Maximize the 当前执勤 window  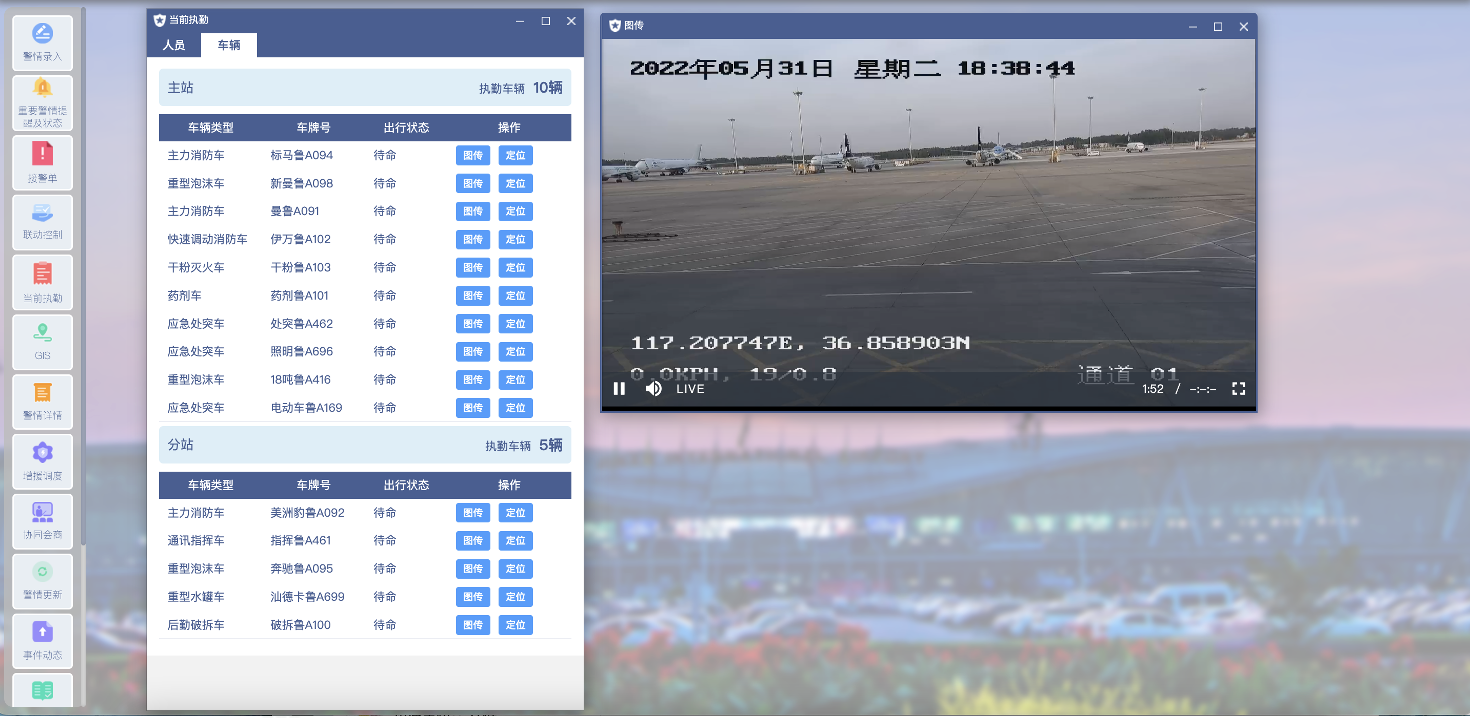[546, 20]
